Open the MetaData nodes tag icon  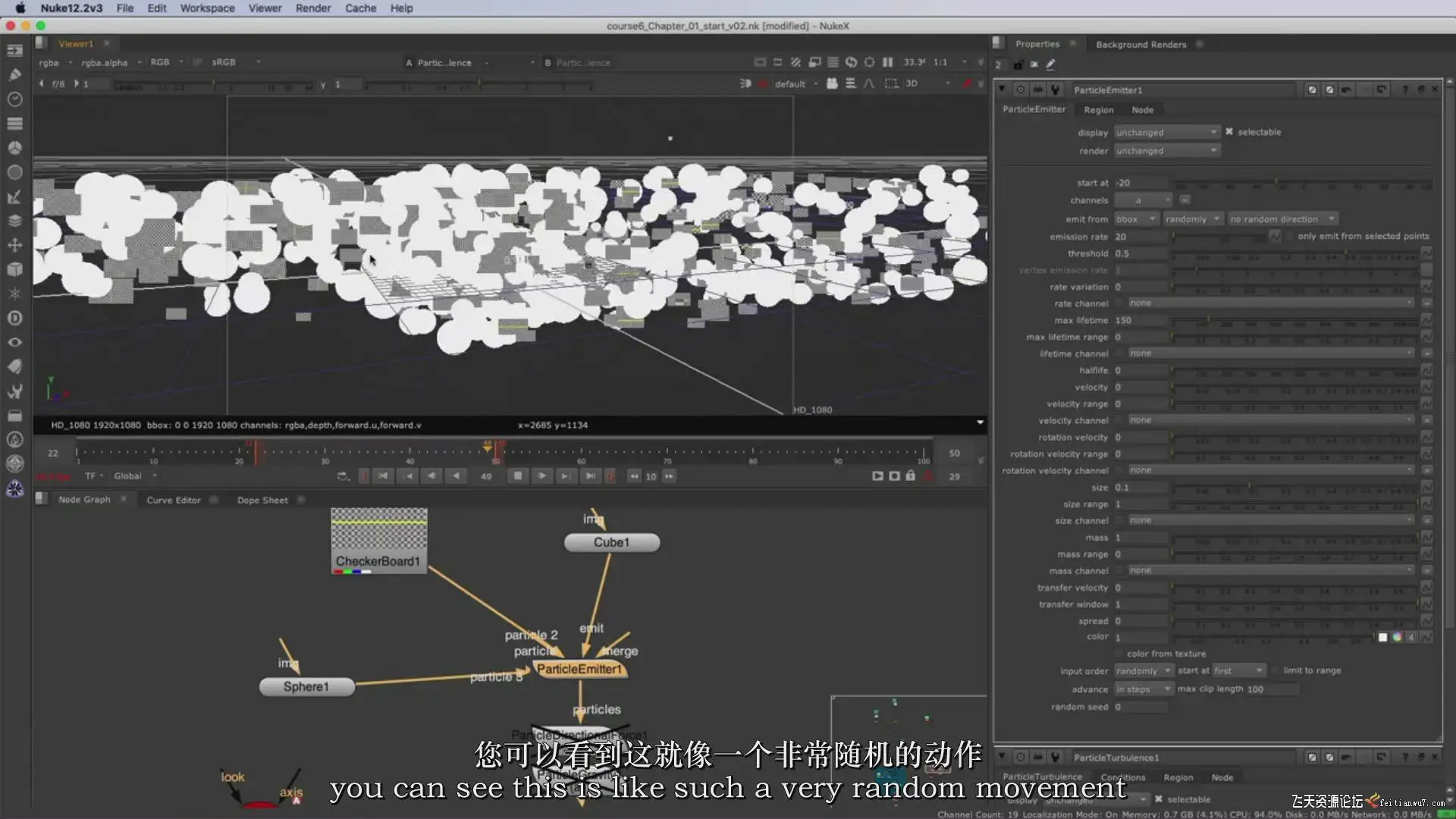pos(14,366)
